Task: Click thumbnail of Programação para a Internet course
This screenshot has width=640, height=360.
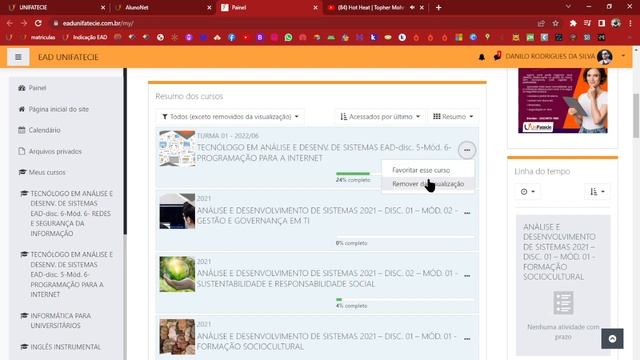Action: [x=177, y=148]
